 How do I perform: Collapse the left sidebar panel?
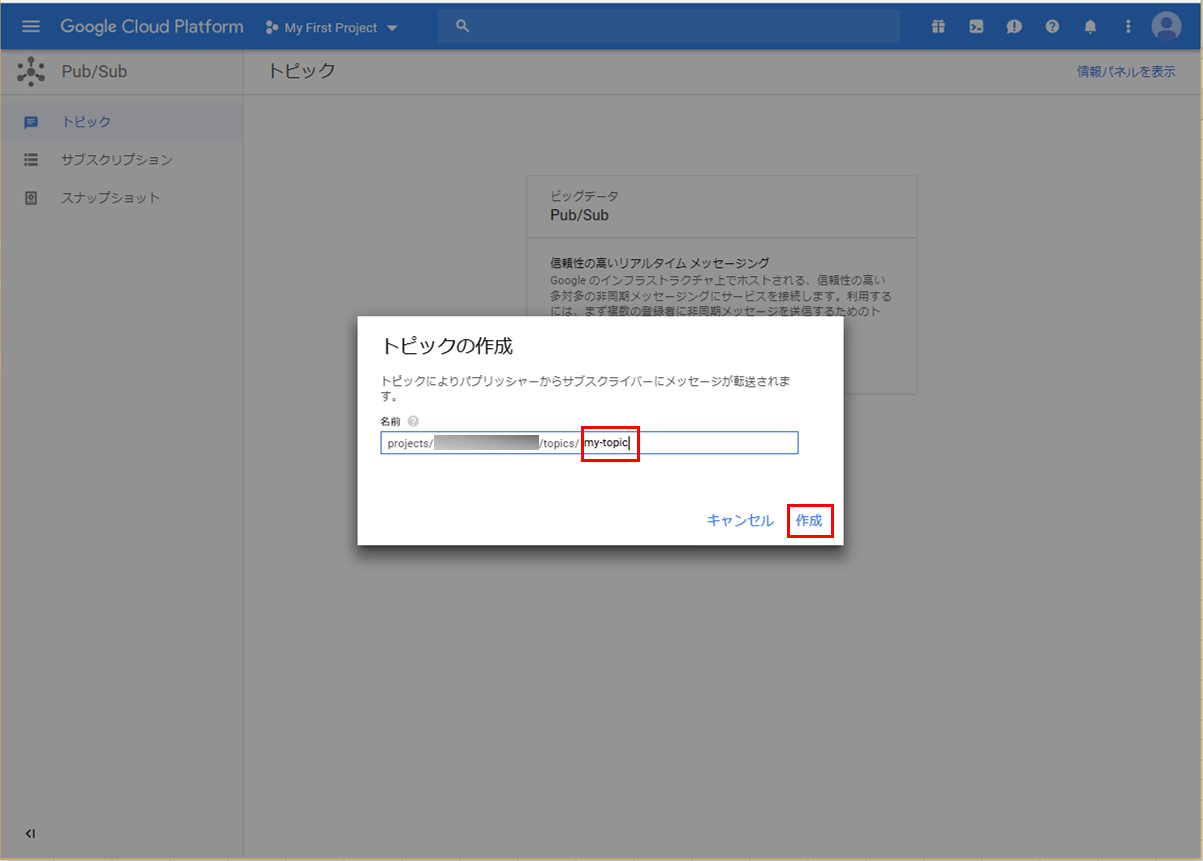31,833
